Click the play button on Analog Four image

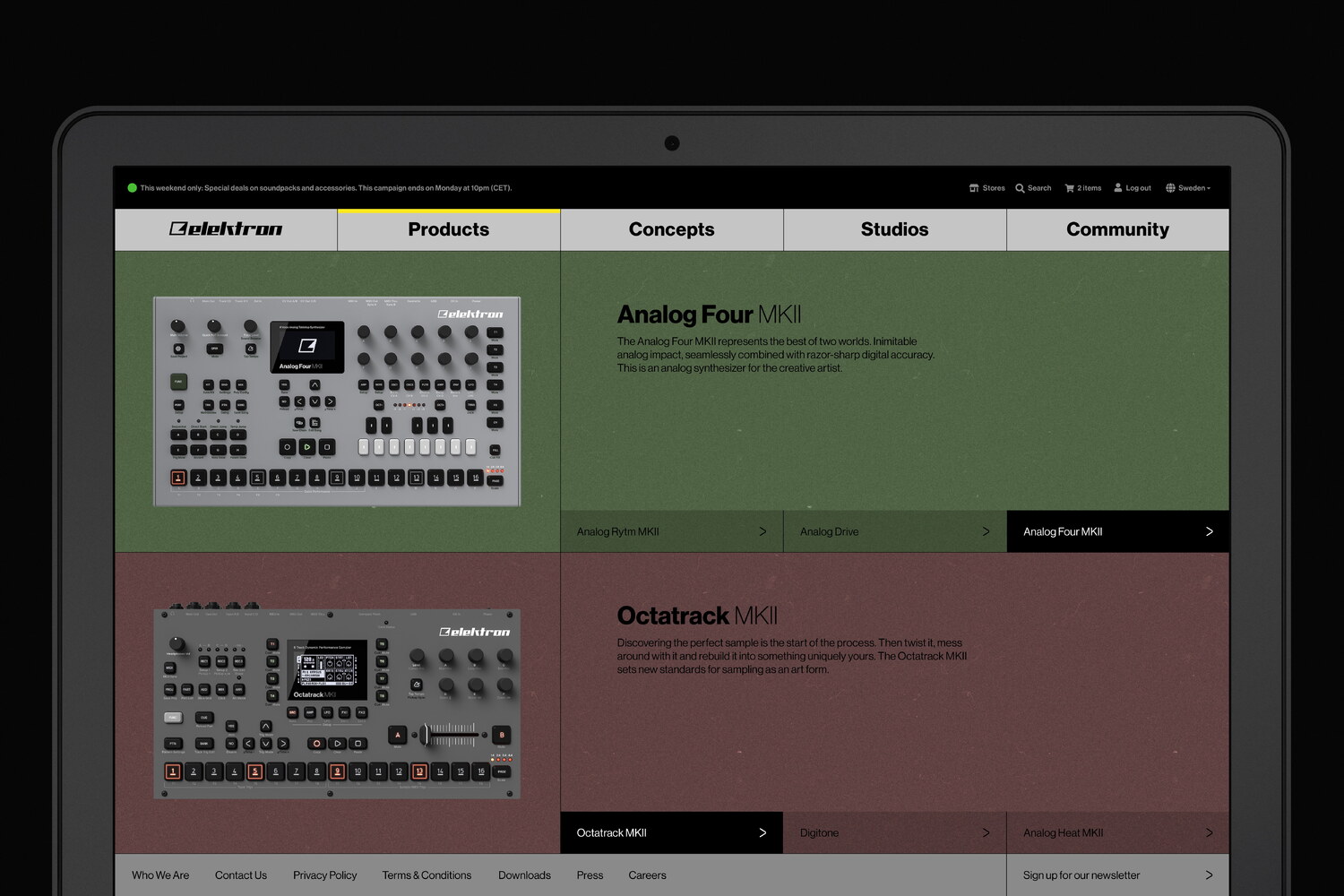coord(307,446)
